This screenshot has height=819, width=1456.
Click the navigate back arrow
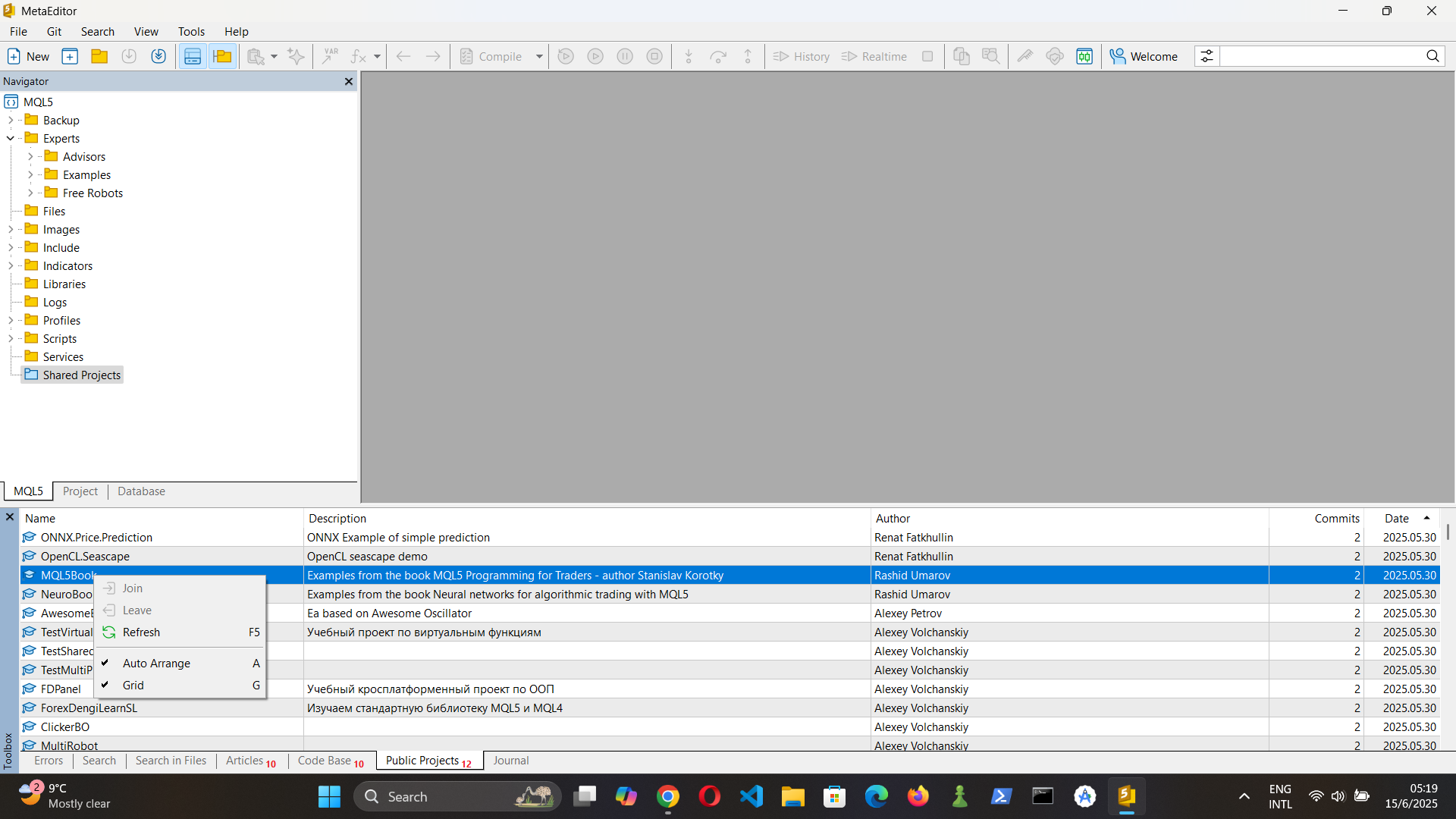[403, 56]
